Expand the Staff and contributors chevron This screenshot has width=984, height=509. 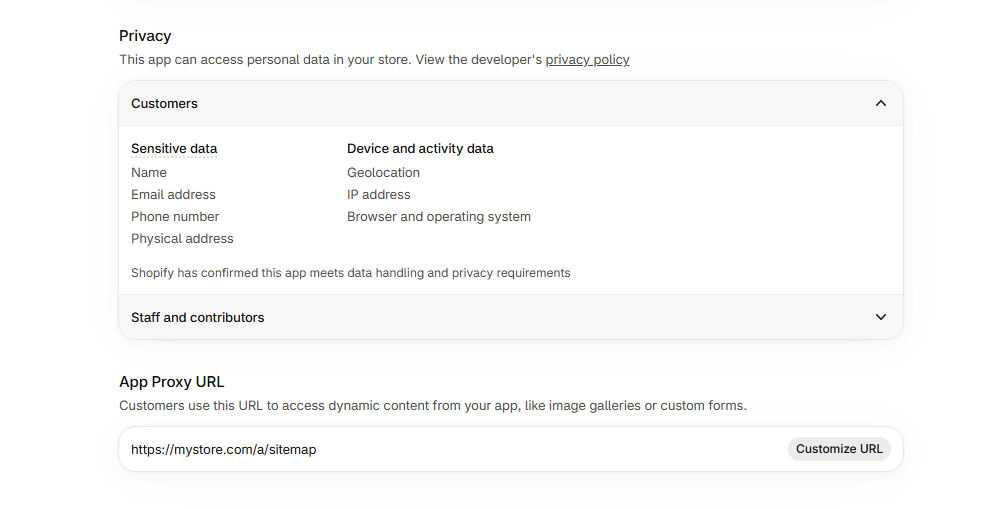(880, 318)
